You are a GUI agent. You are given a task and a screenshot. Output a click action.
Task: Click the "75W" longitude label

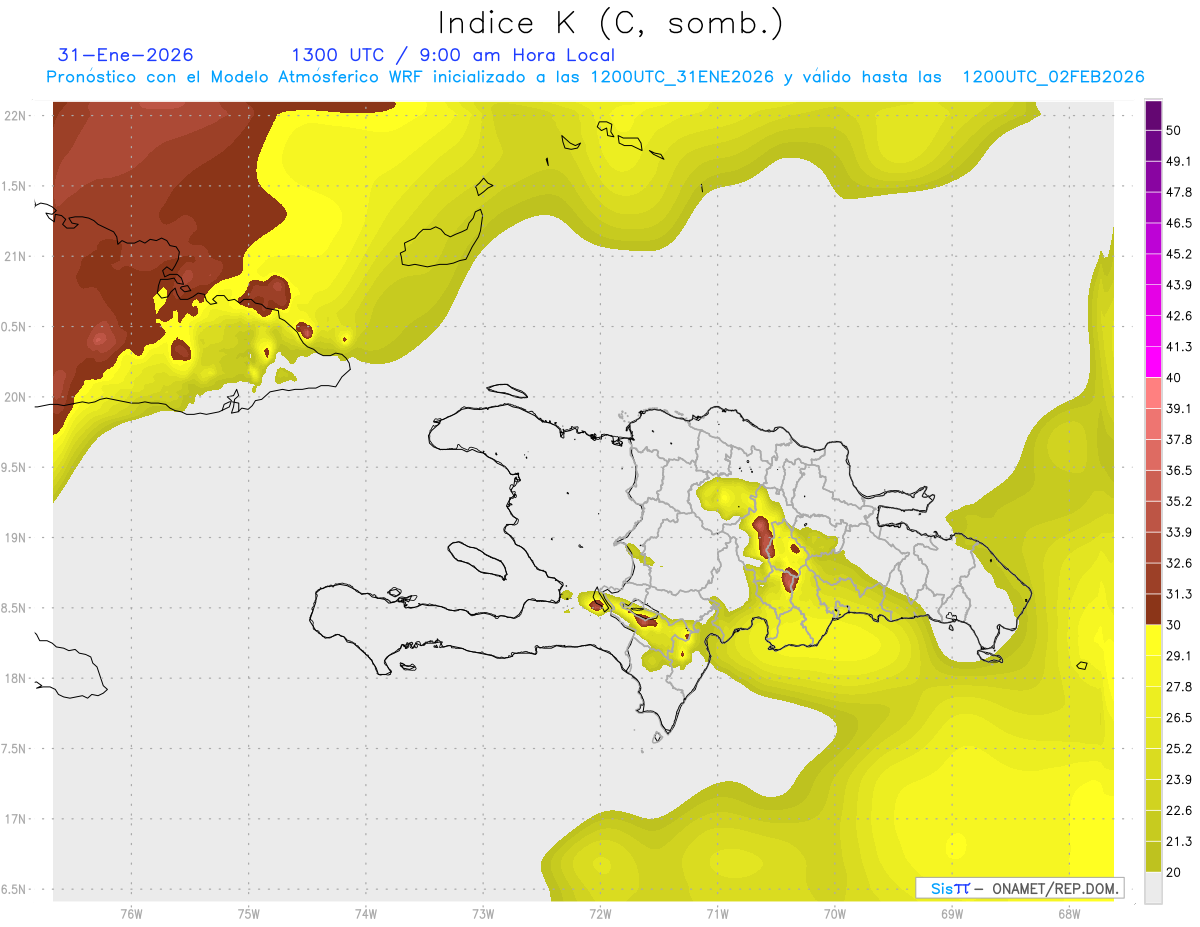(249, 913)
